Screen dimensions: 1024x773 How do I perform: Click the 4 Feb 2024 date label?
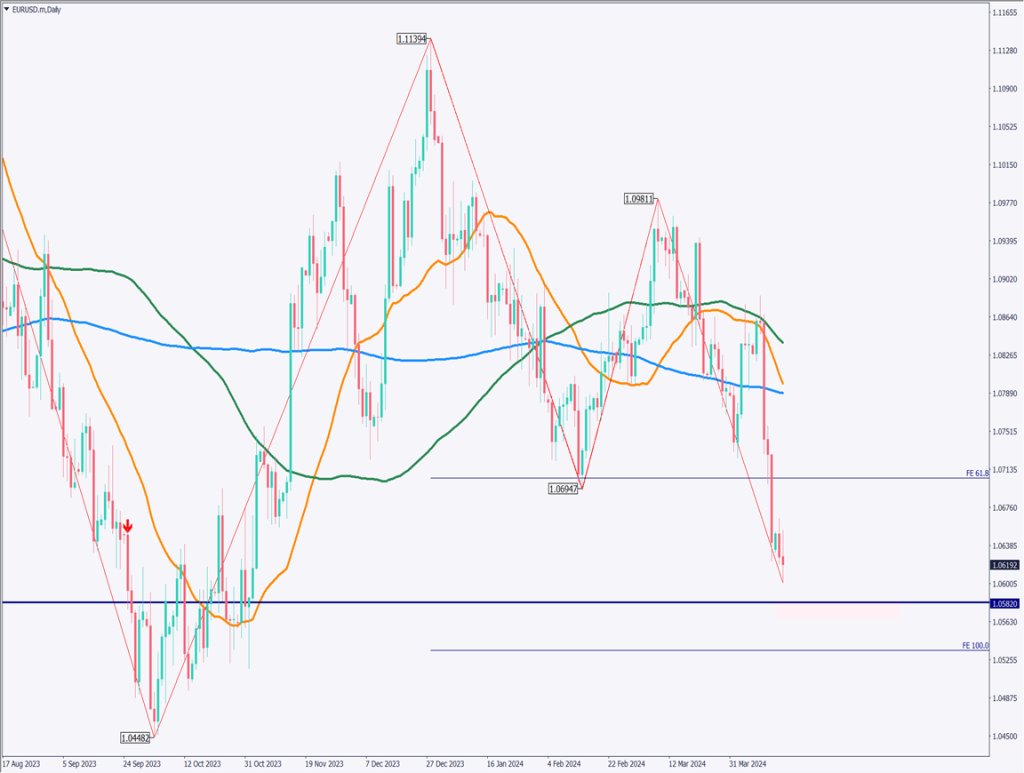point(567,762)
